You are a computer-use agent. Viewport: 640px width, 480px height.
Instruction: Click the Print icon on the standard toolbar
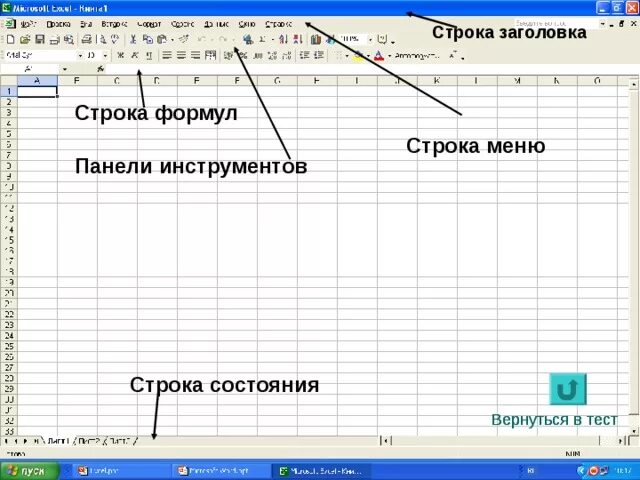(86, 40)
